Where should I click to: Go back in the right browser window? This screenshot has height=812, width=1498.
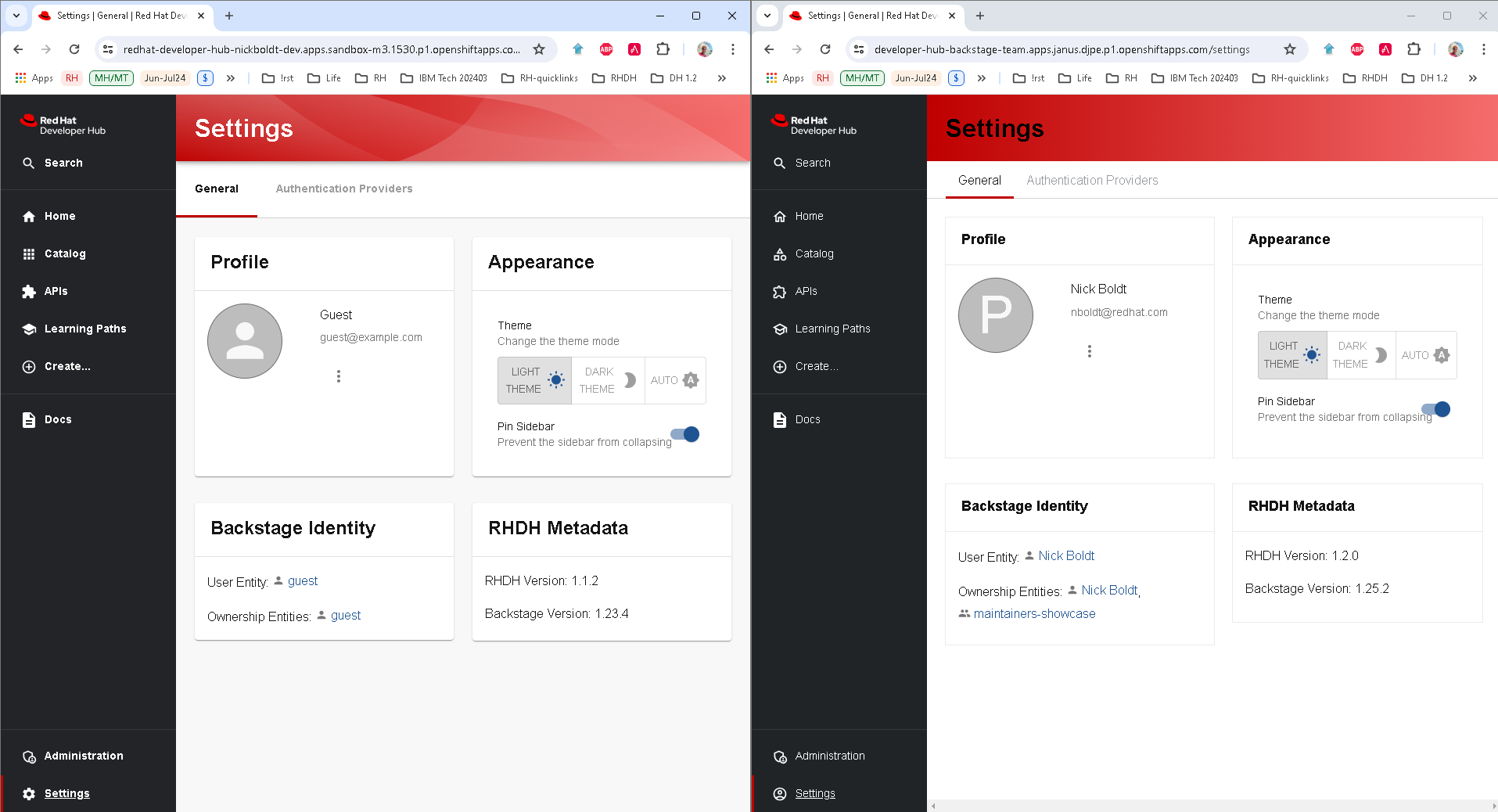[x=769, y=49]
